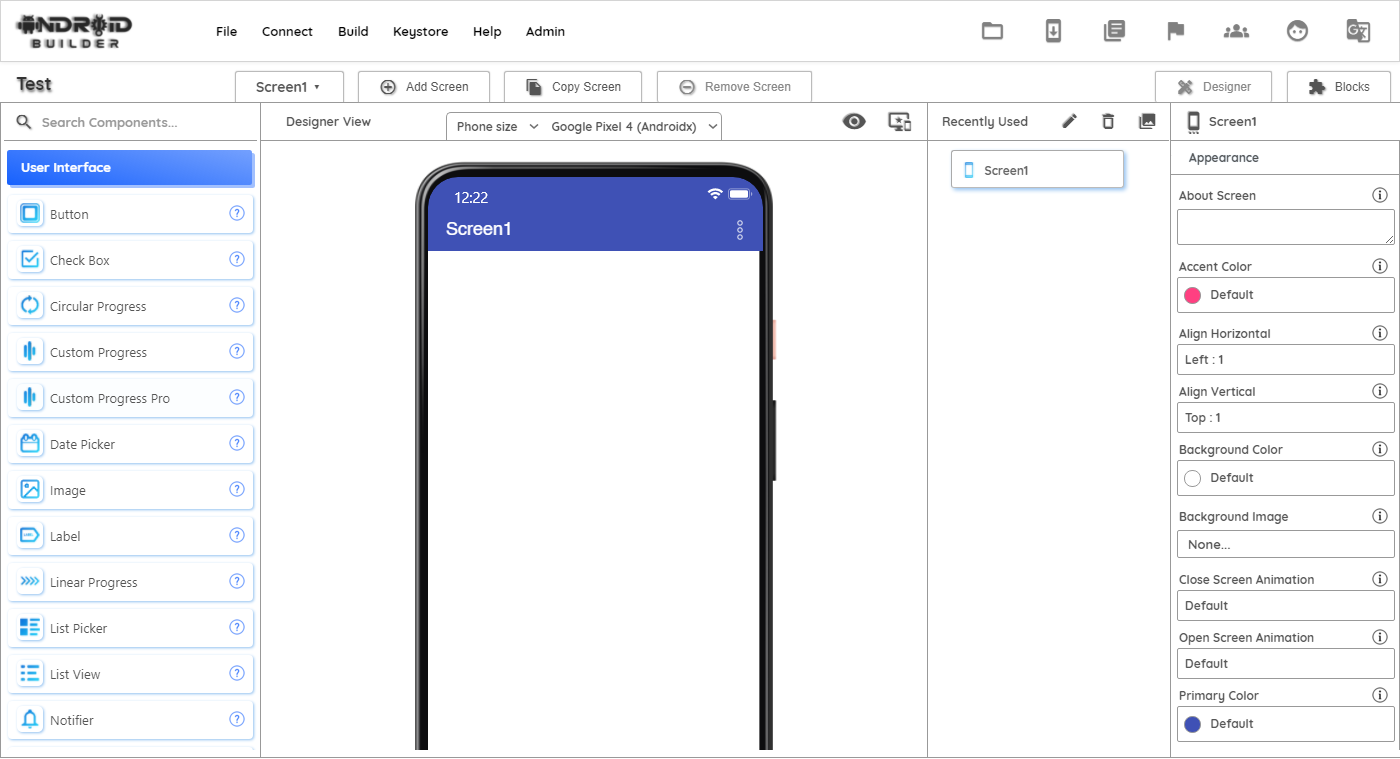Open the translate icon at top right
This screenshot has width=1400, height=759.
1358,31
